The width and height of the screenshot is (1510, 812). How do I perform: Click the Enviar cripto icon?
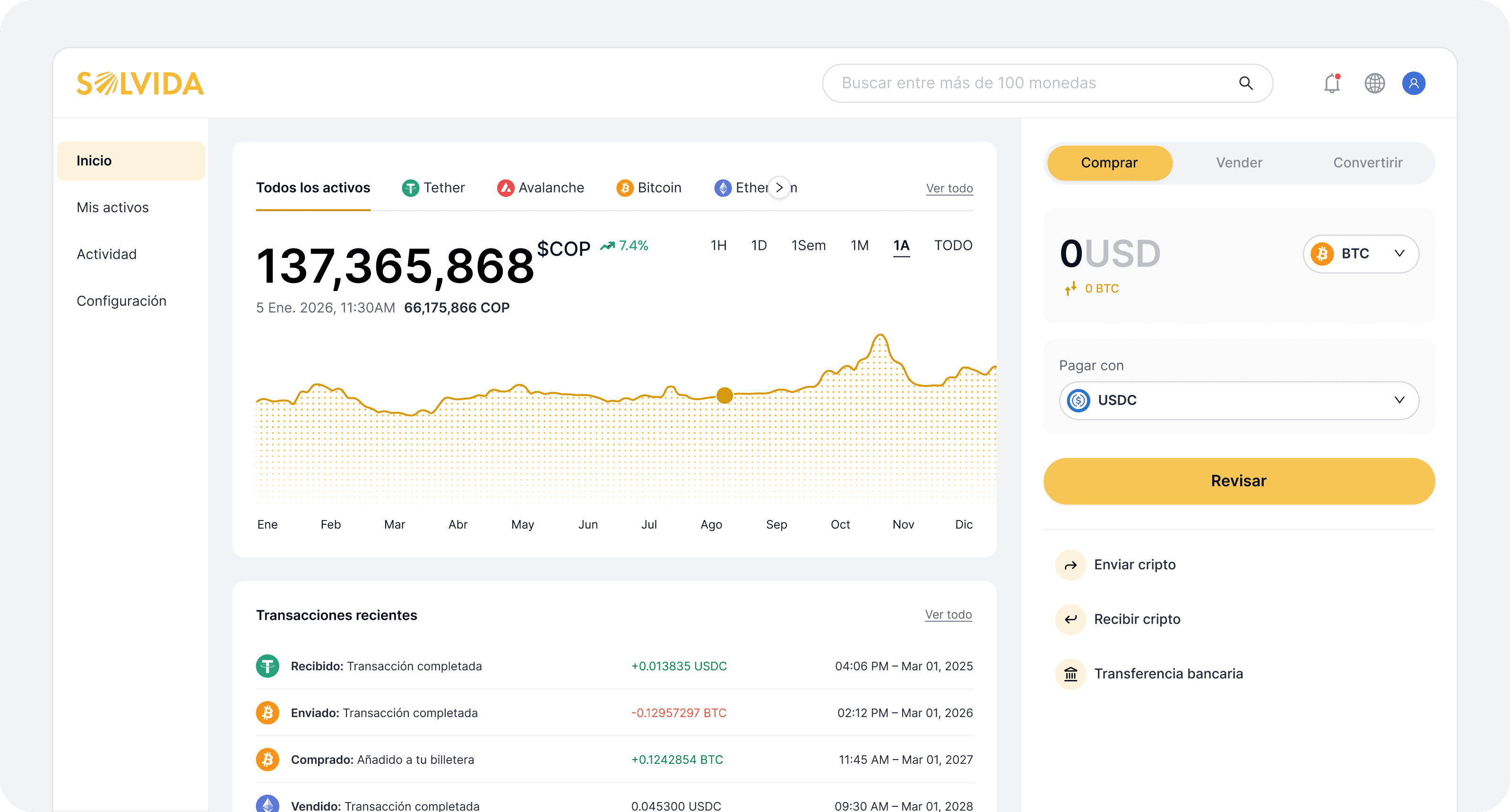pyautogui.click(x=1070, y=565)
